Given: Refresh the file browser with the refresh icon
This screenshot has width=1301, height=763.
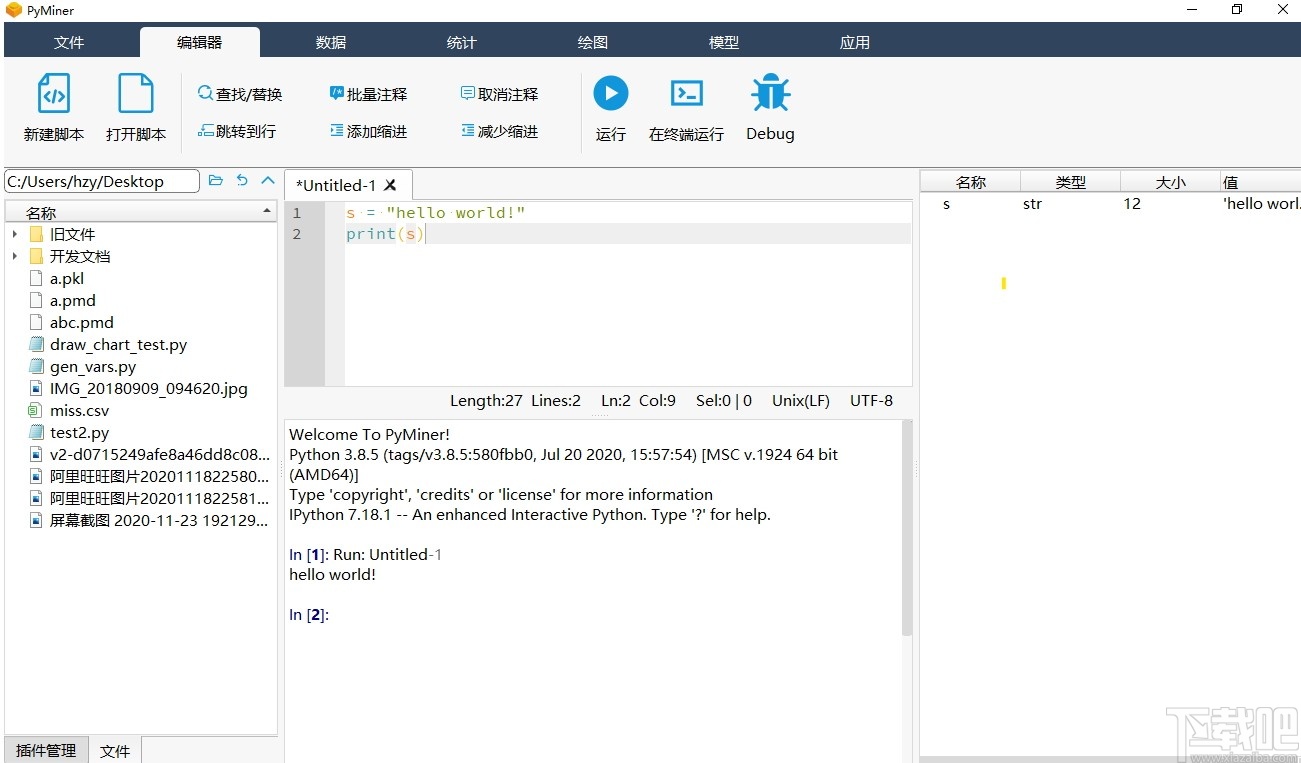Looking at the screenshot, I should tap(242, 181).
